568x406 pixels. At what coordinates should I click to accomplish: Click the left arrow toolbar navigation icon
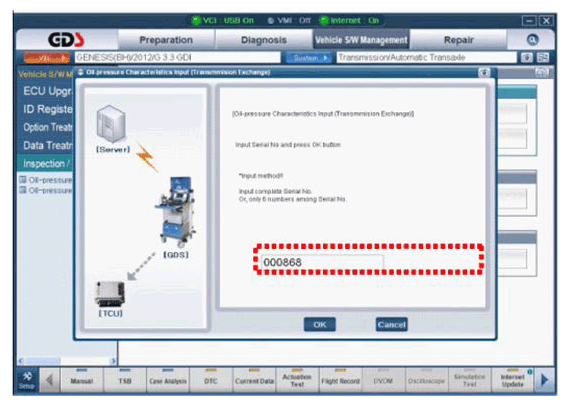tap(50, 380)
